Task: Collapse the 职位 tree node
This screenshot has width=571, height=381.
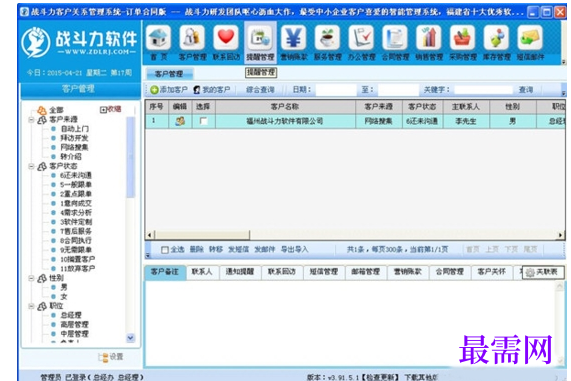Action: [x=32, y=306]
